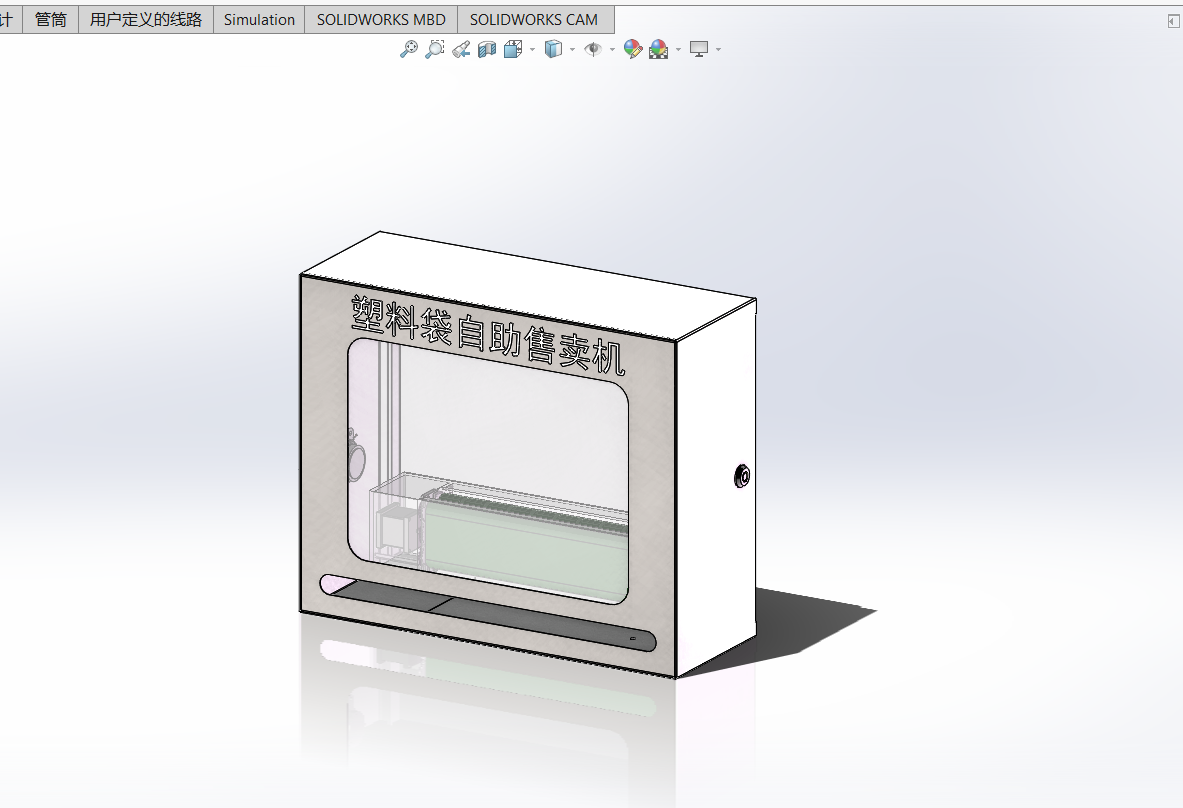Click the Edit Appearance icon
The width and height of the screenshot is (1183, 808).
(x=633, y=50)
